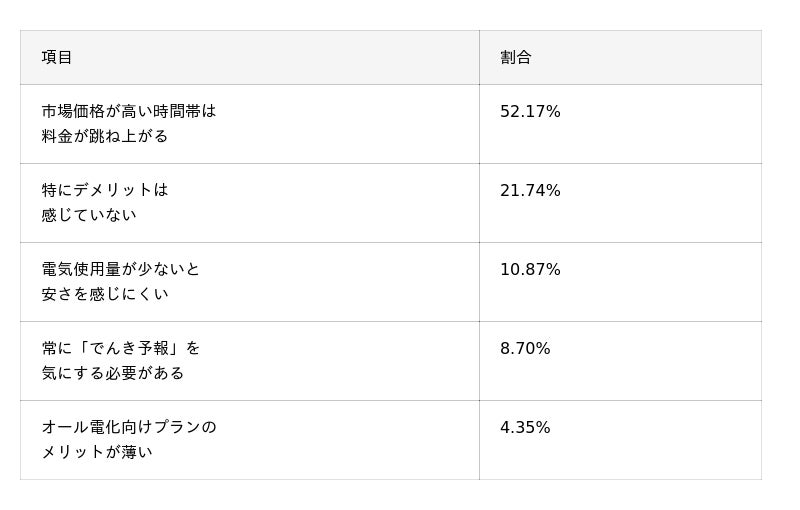Click the text 安さを感じにくい
This screenshot has height=510, width=800.
105,294
